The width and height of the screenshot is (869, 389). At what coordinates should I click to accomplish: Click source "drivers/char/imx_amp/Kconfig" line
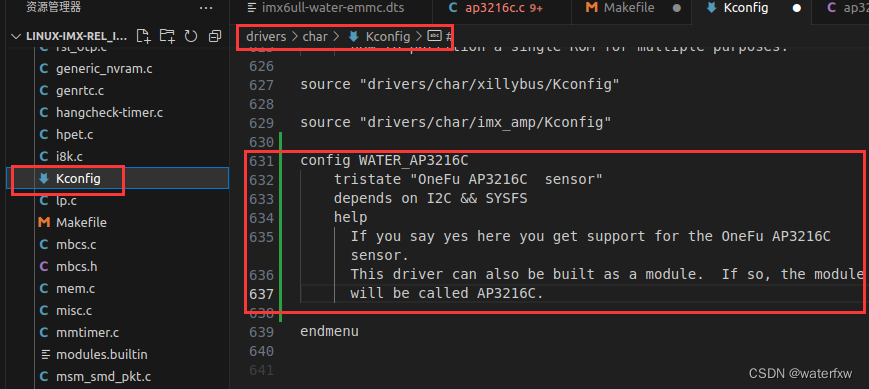coord(456,123)
